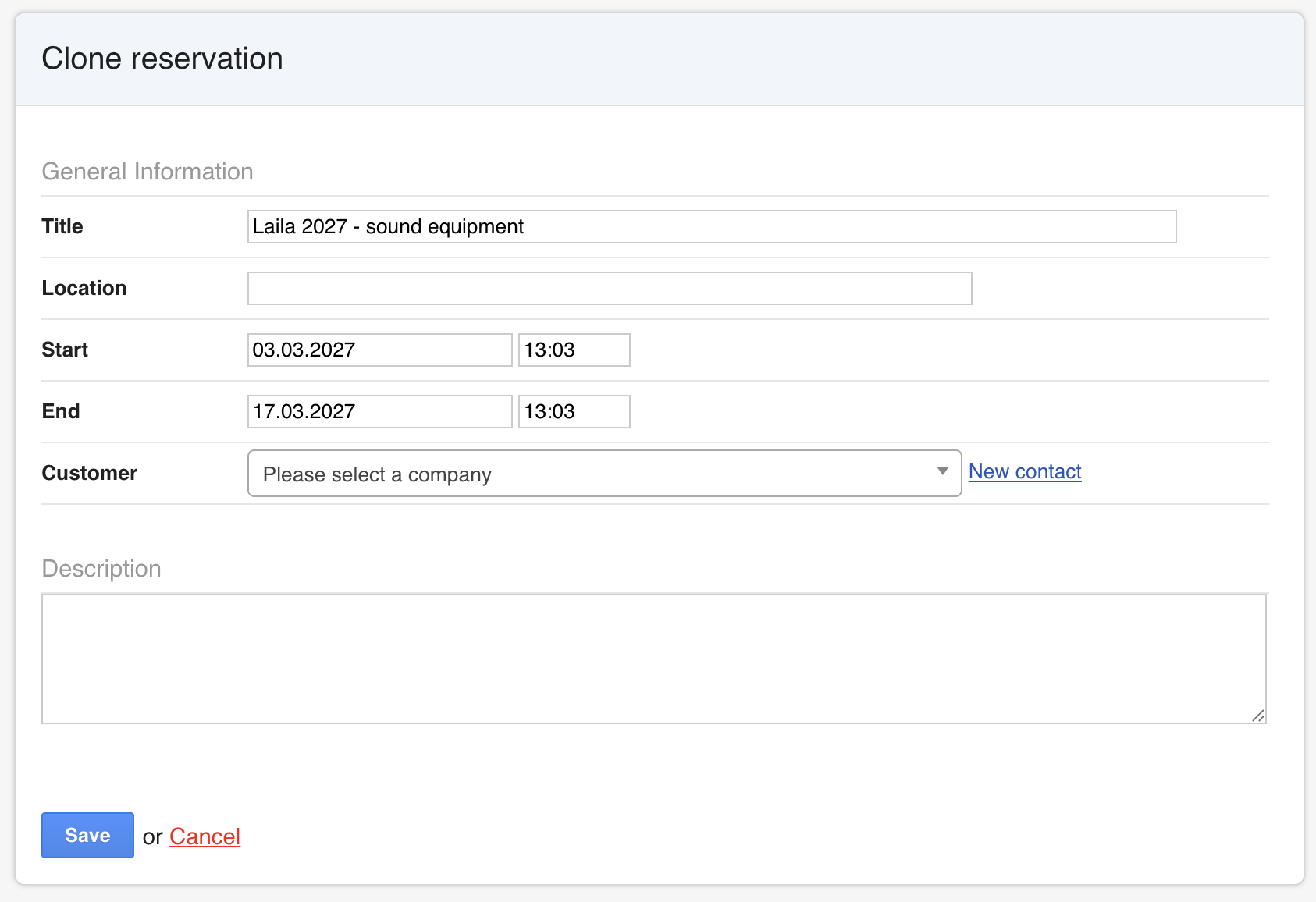Click the Start time field
The height and width of the screenshot is (902, 1316).
(x=574, y=350)
